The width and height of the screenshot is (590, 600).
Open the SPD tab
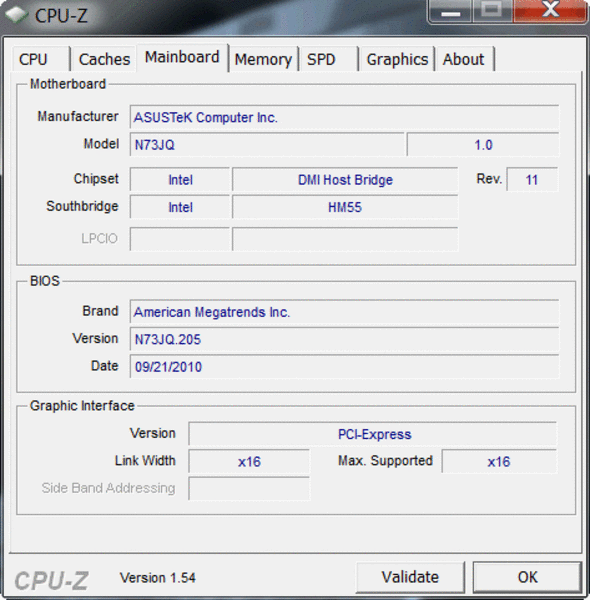[x=329, y=59]
